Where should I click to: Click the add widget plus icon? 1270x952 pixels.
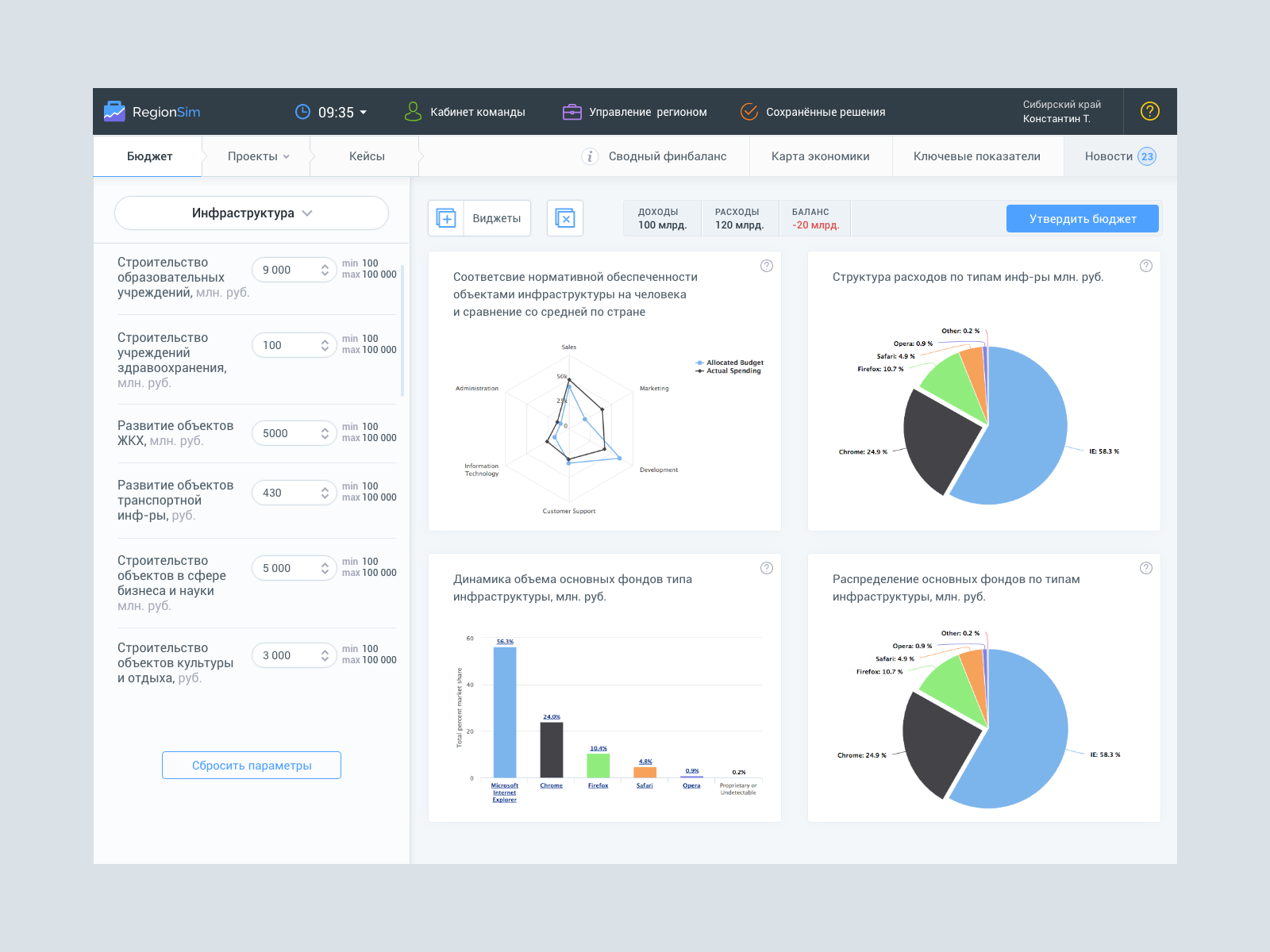point(446,218)
